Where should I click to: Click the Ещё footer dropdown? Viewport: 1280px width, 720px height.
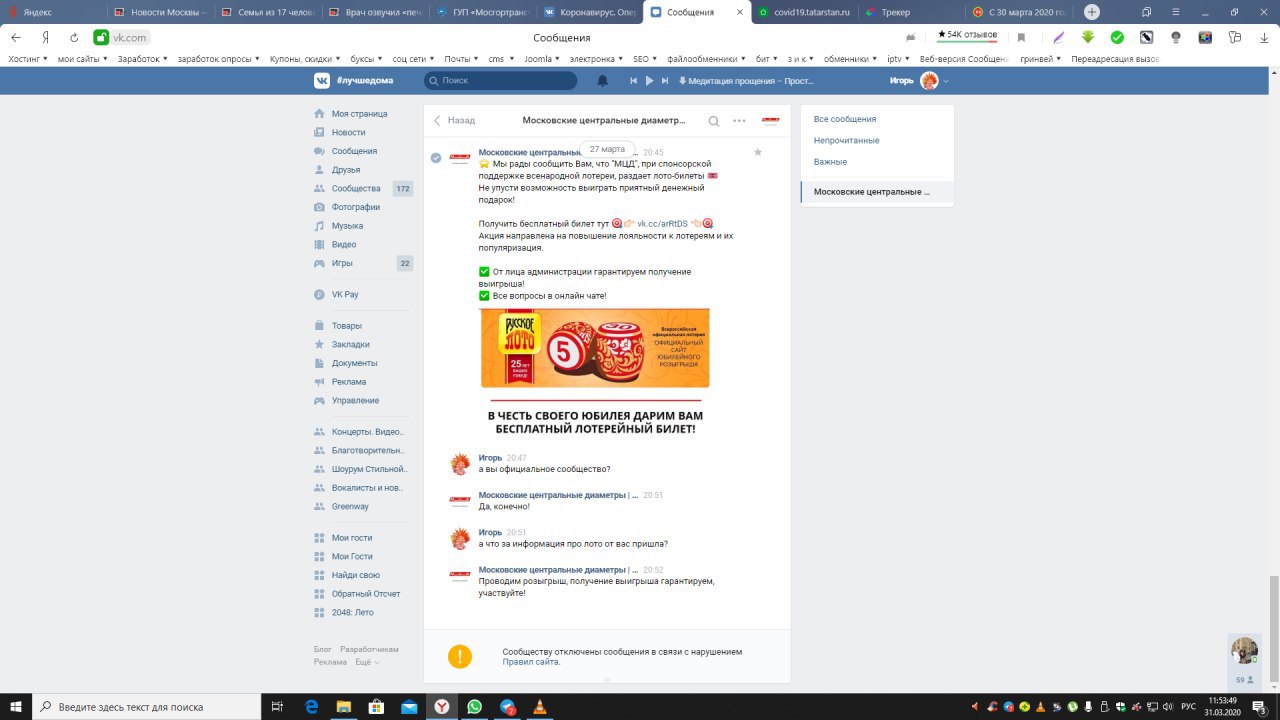tap(367, 662)
